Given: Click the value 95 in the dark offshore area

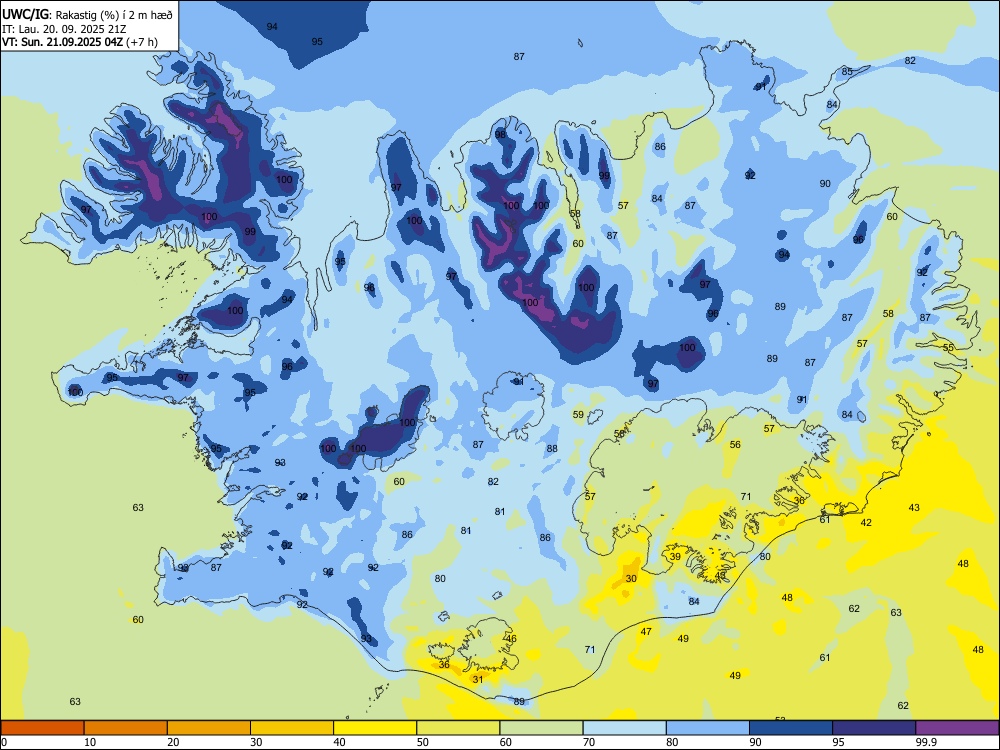Looking at the screenshot, I should click(x=317, y=41).
